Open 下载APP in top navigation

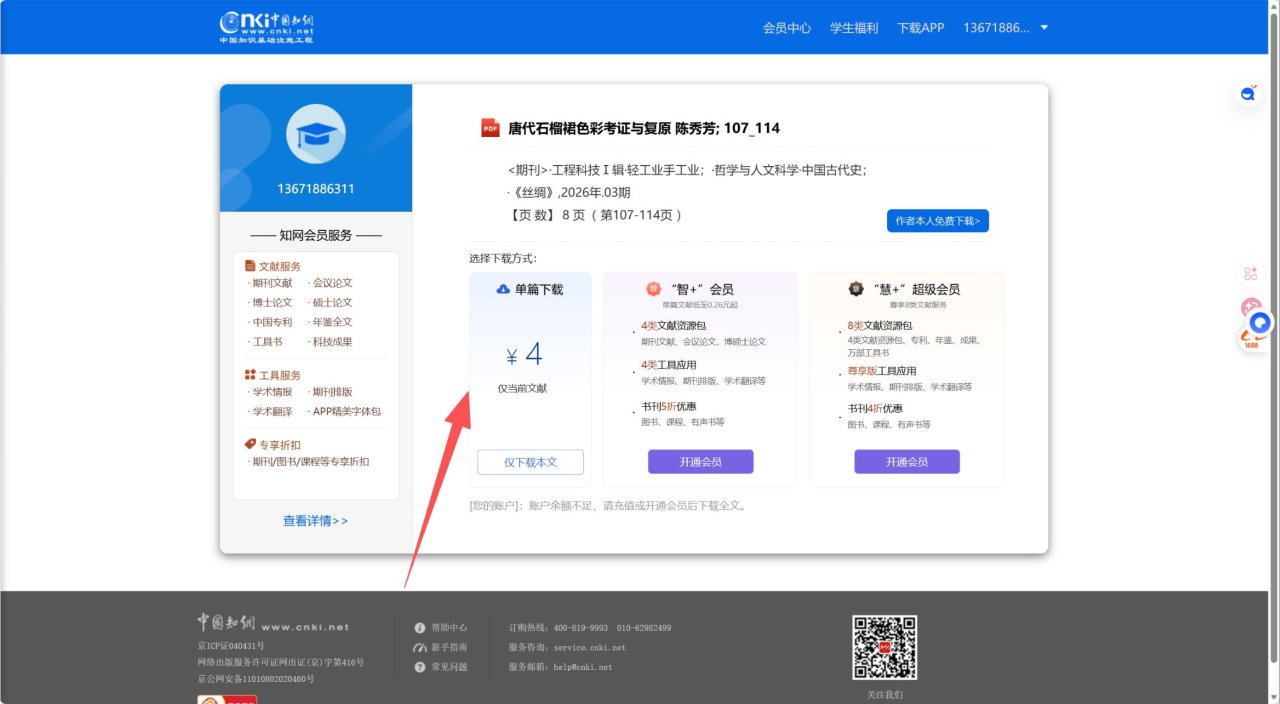(921, 28)
